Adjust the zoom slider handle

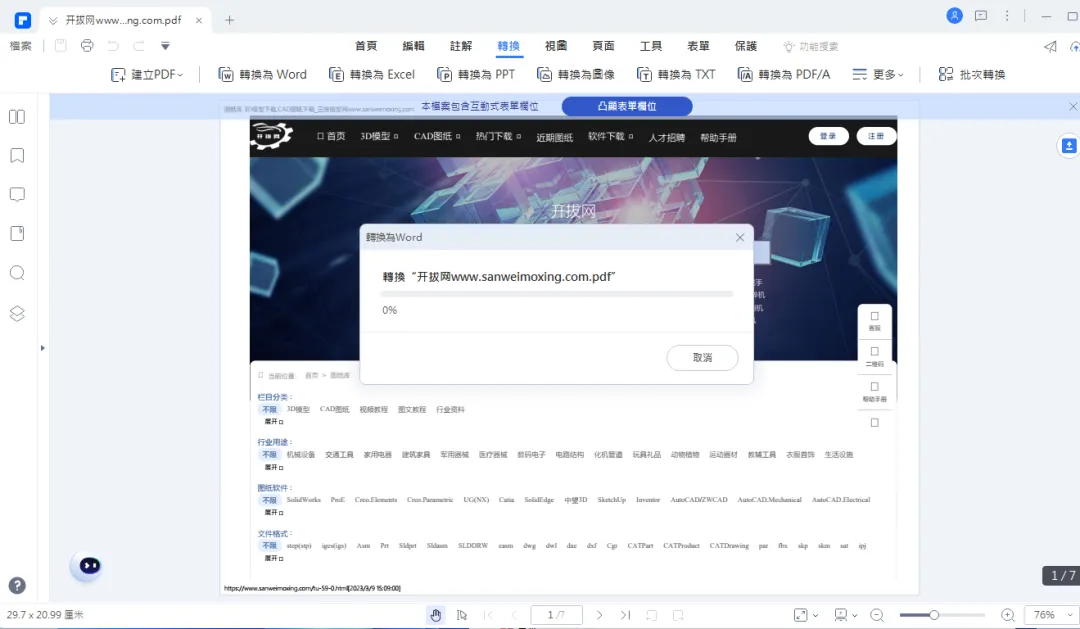[934, 615]
